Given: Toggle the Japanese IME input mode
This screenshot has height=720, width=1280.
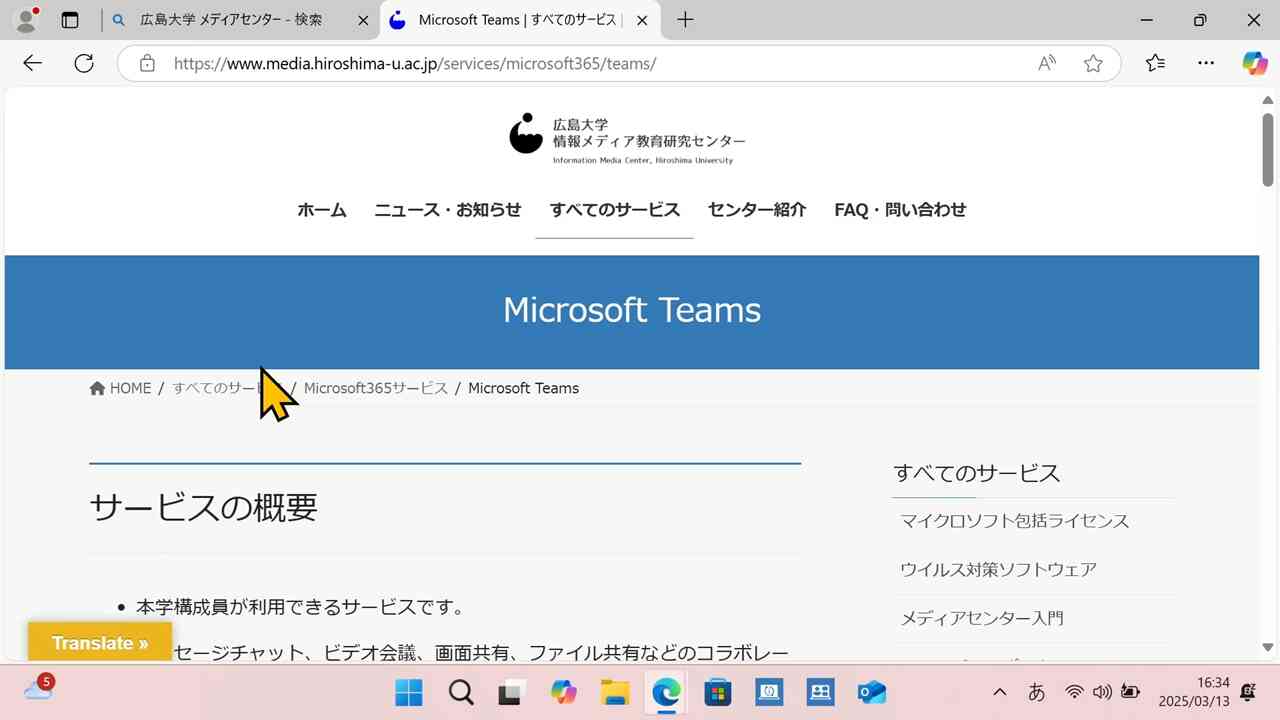Looking at the screenshot, I should pyautogui.click(x=1036, y=691).
